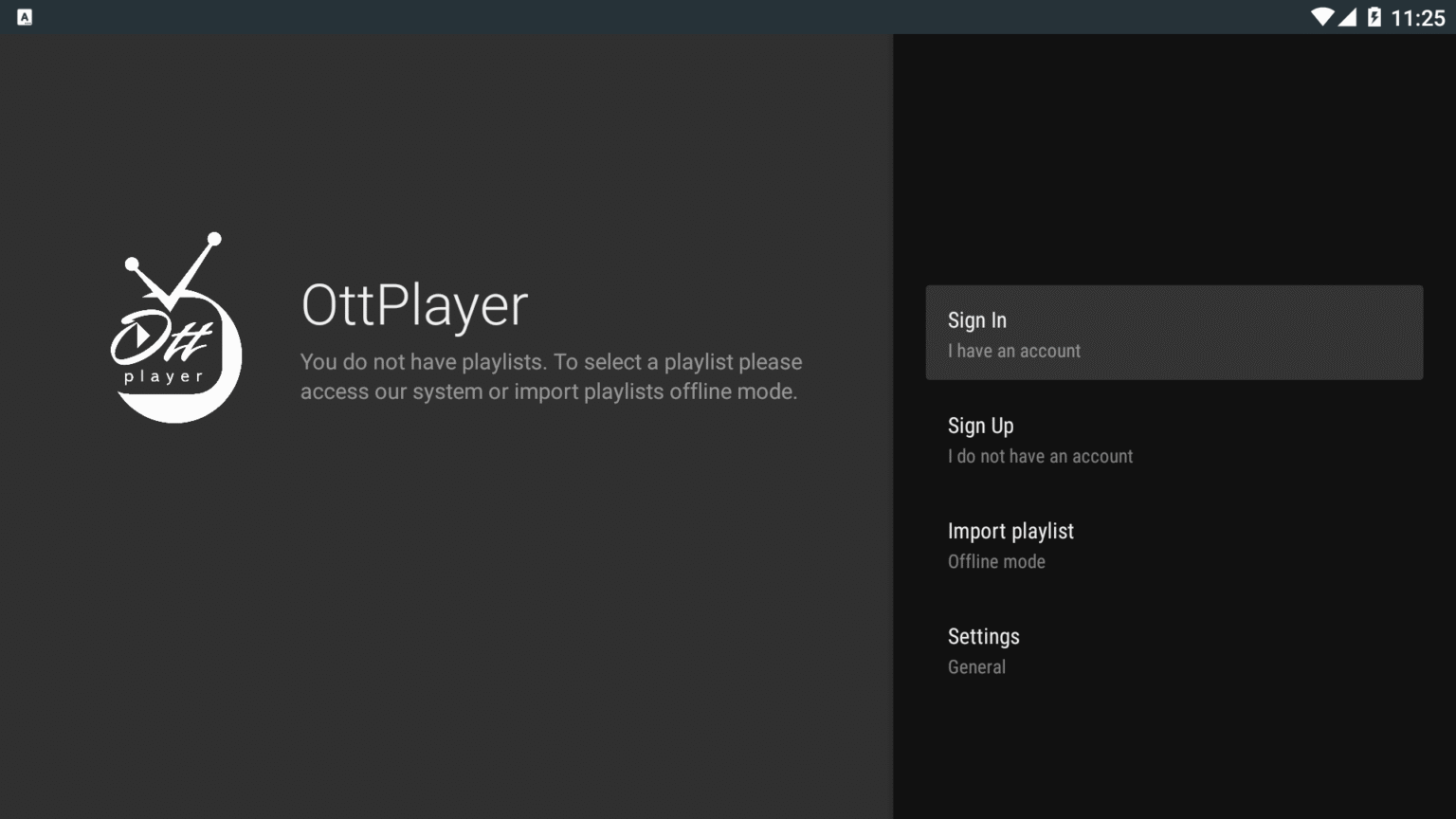Click the playlist instruction message text
The height and width of the screenshot is (819, 1456).
click(550, 376)
